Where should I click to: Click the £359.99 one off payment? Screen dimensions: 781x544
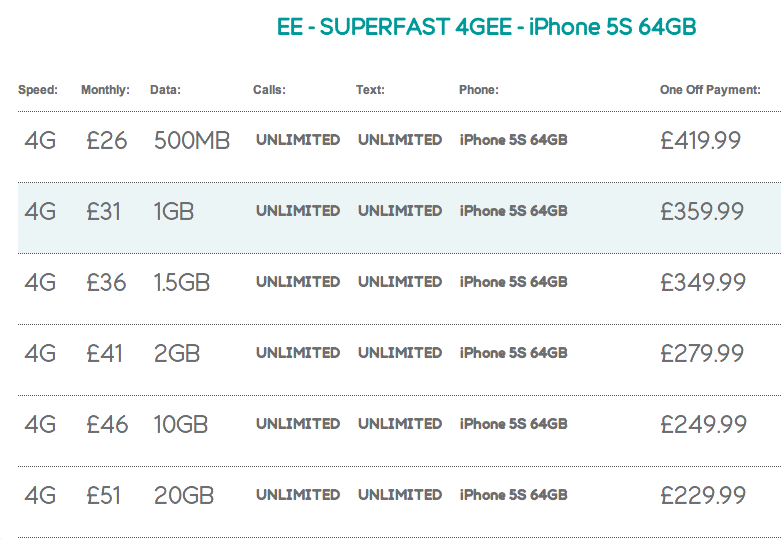click(702, 211)
